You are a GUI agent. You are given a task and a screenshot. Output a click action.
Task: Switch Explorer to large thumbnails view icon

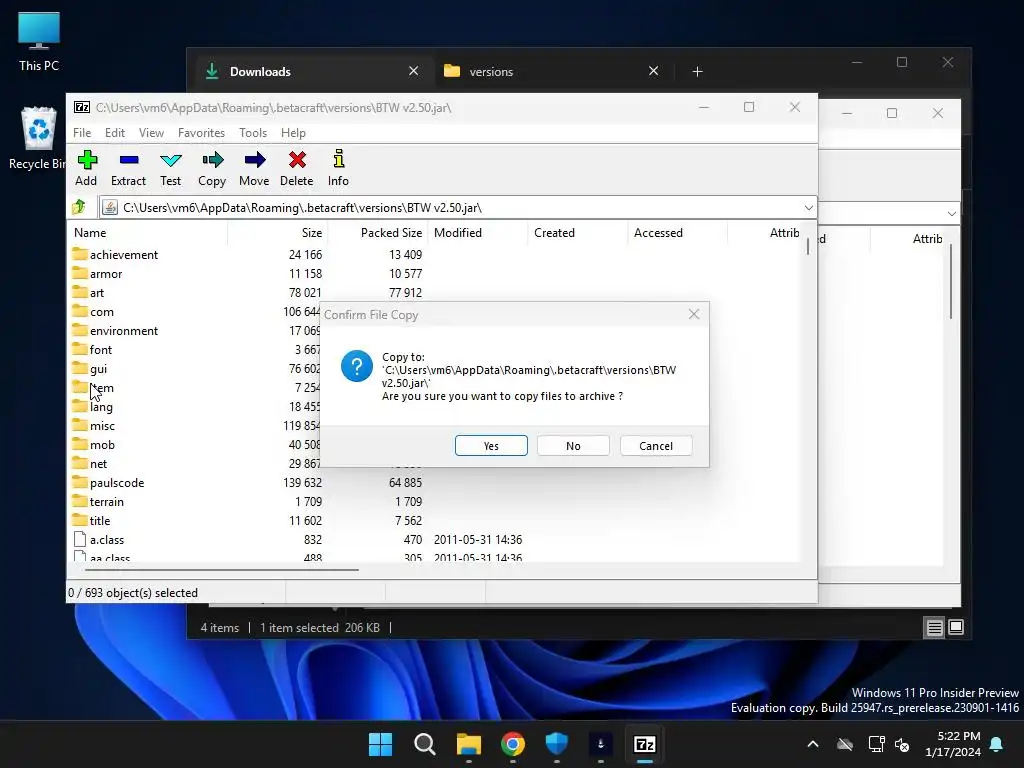[955, 628]
